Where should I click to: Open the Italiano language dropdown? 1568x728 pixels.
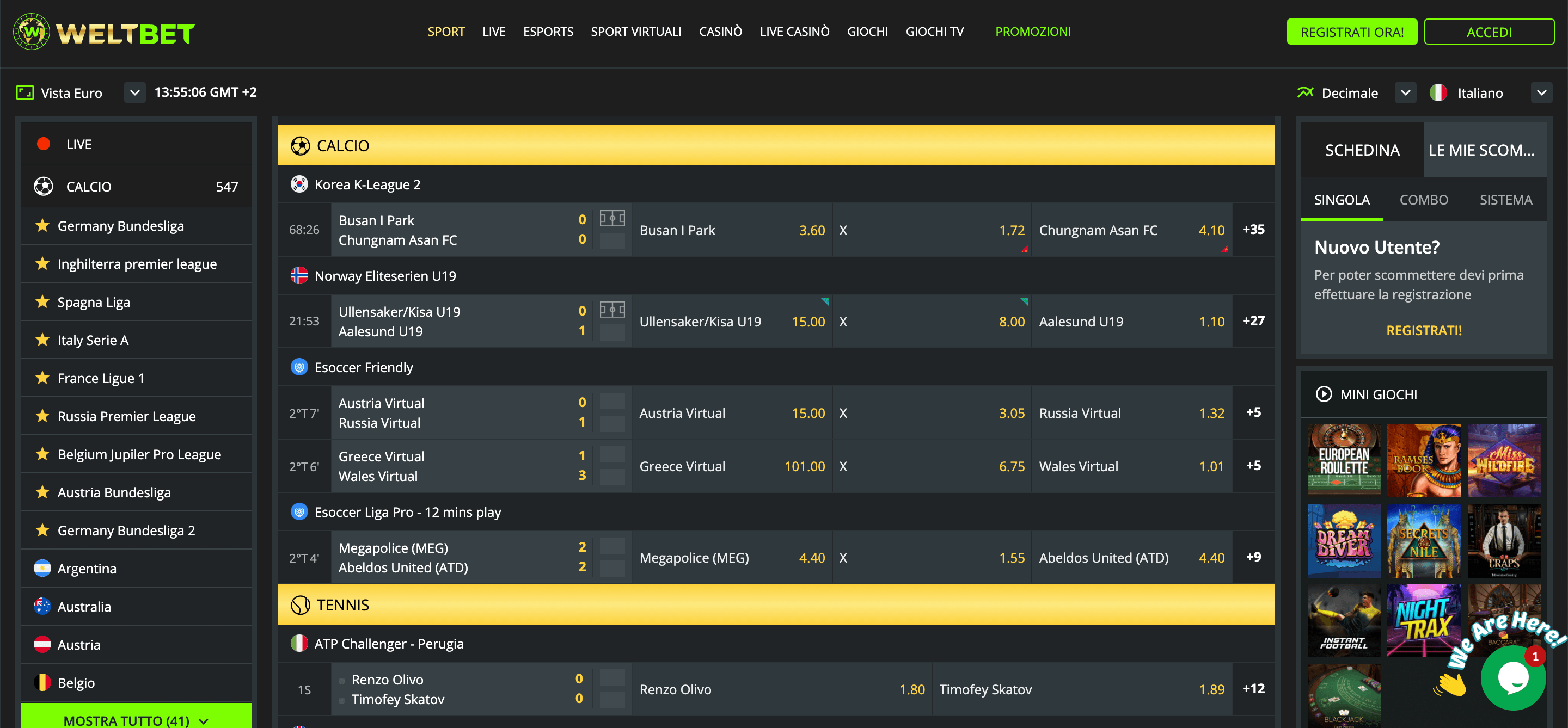coord(1542,92)
